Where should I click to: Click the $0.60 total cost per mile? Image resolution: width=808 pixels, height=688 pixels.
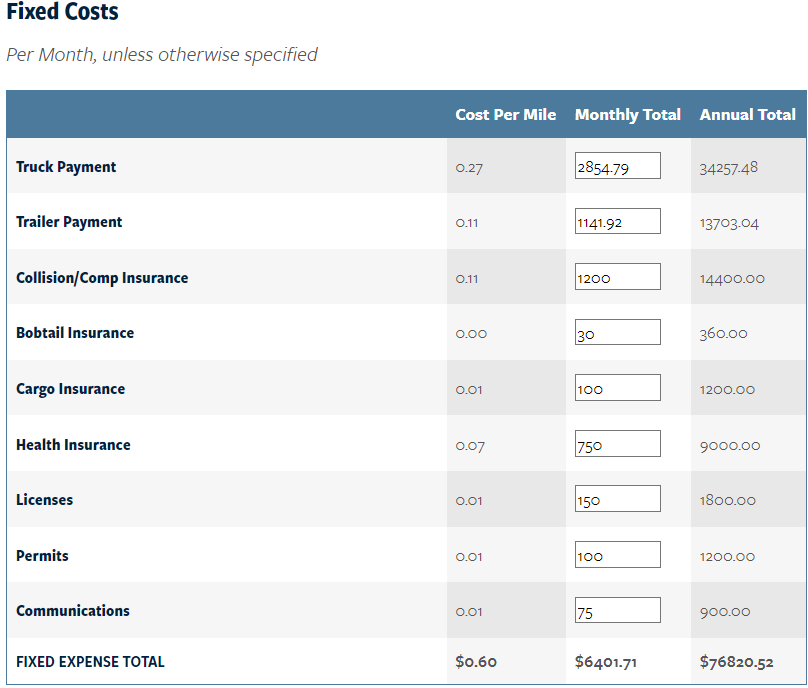point(476,662)
